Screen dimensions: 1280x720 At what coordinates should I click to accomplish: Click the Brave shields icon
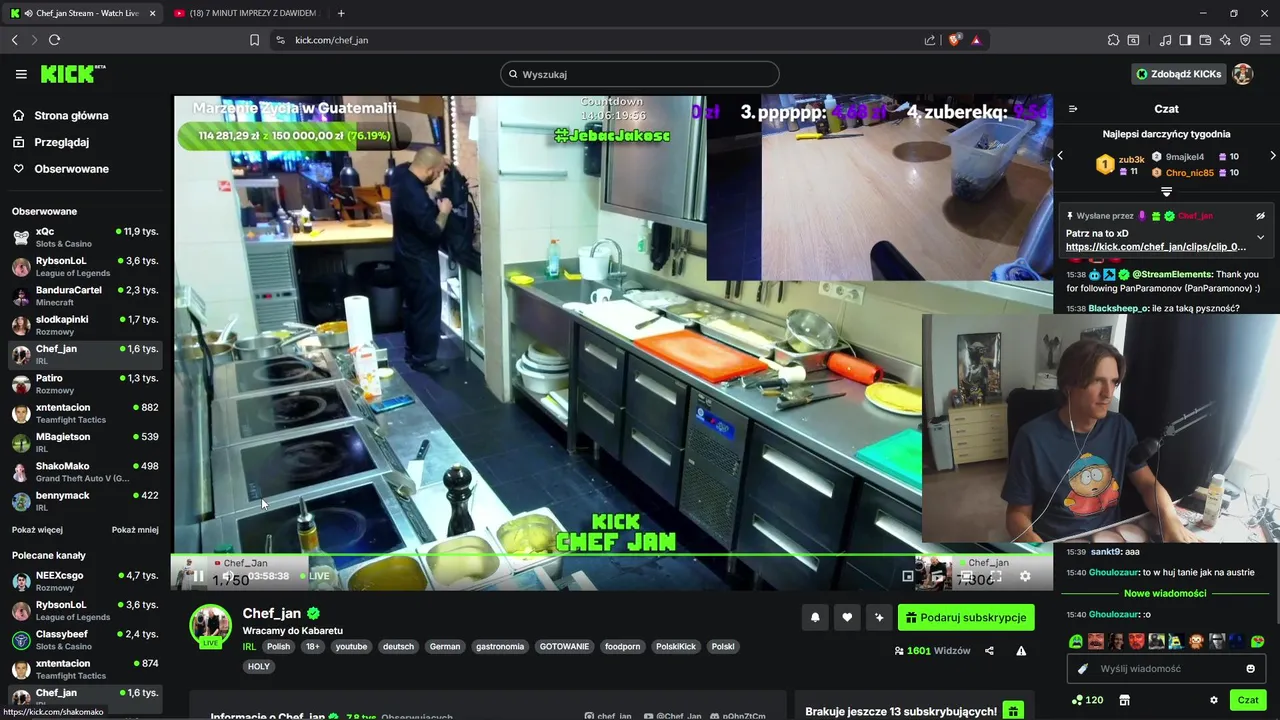click(955, 40)
